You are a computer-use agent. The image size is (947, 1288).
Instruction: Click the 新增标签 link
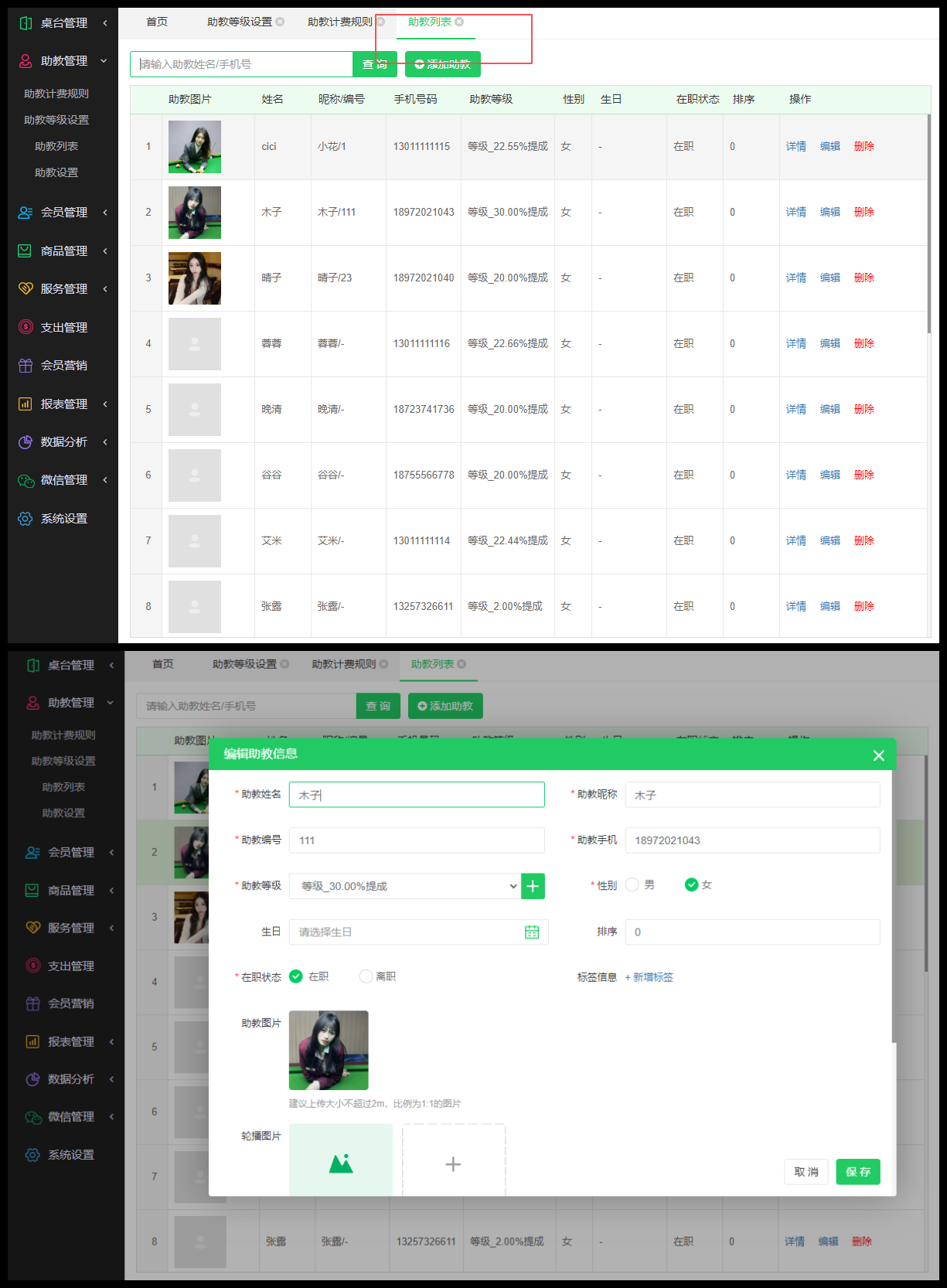[649, 977]
